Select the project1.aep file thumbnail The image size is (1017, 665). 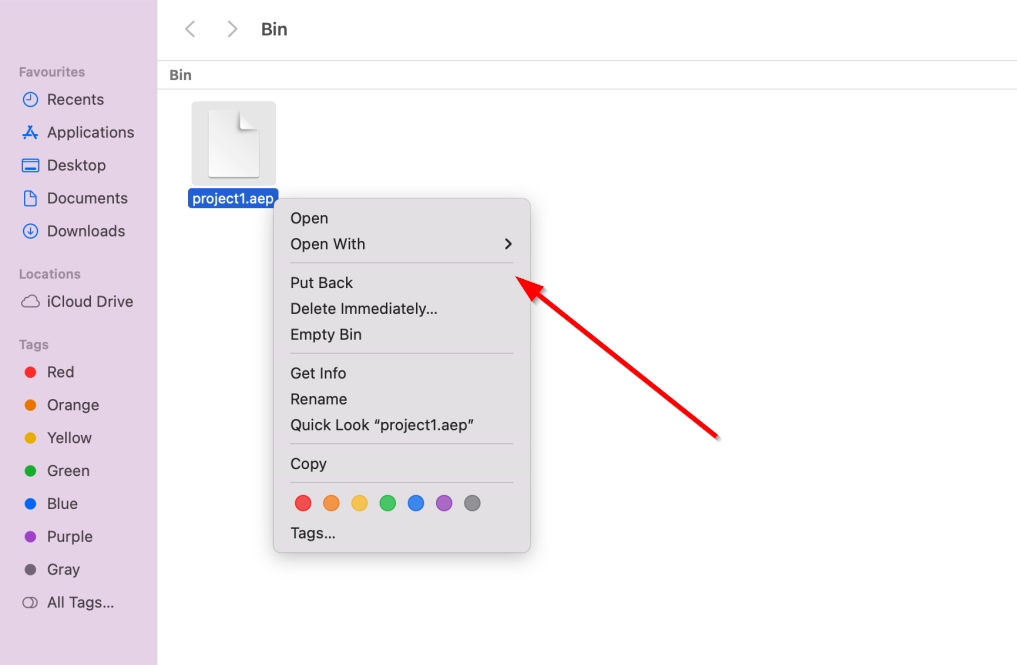click(x=233, y=143)
